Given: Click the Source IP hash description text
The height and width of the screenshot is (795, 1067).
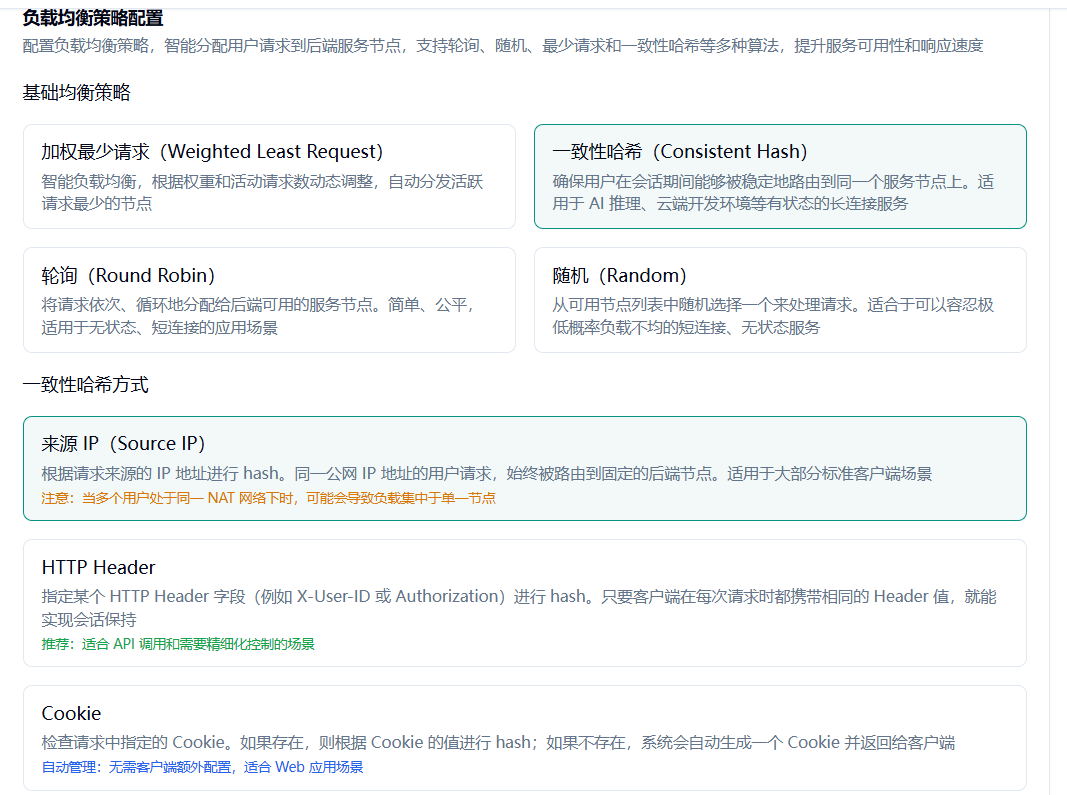Looking at the screenshot, I should coord(486,474).
